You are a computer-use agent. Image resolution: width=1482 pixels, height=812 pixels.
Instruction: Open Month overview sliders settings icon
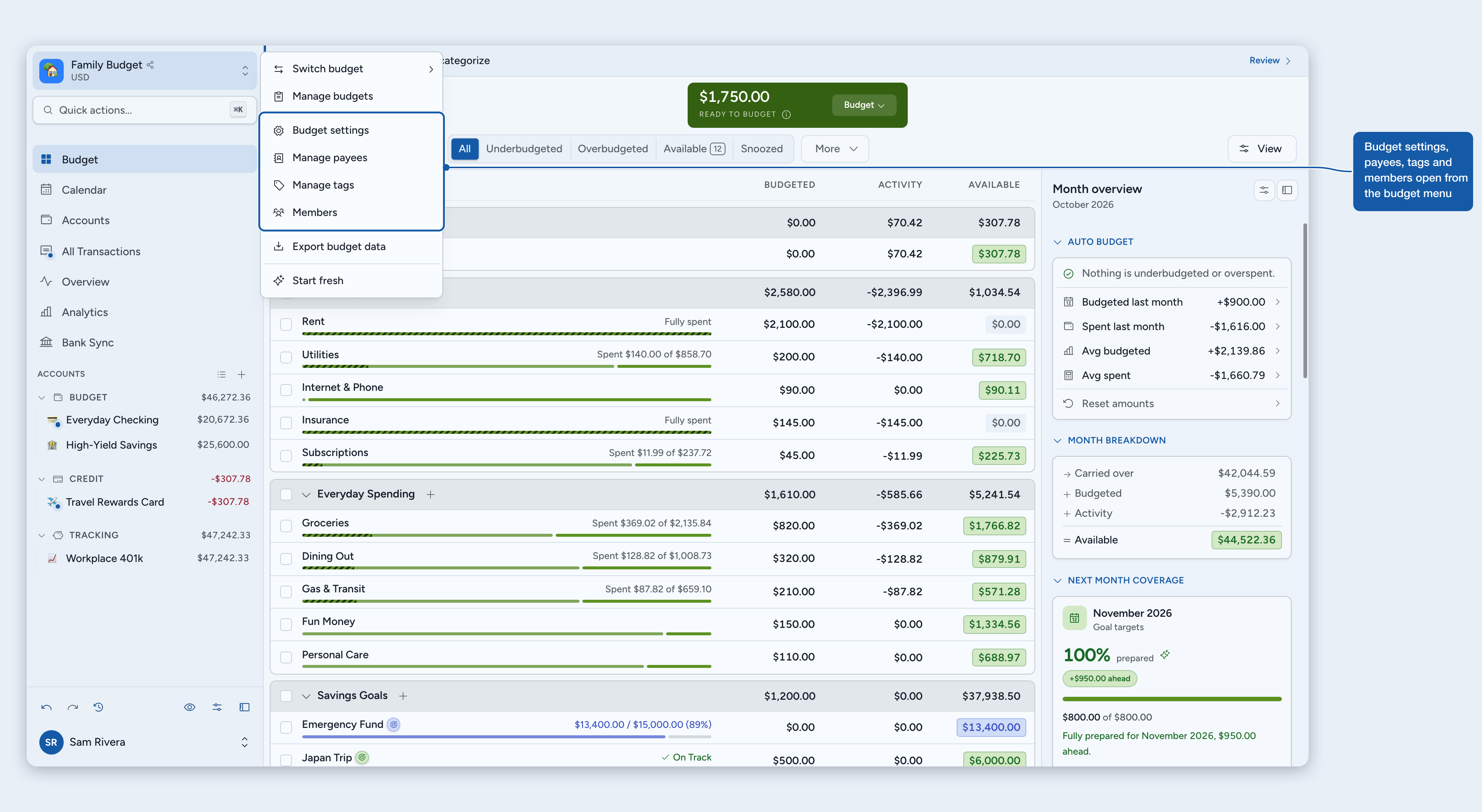1264,190
